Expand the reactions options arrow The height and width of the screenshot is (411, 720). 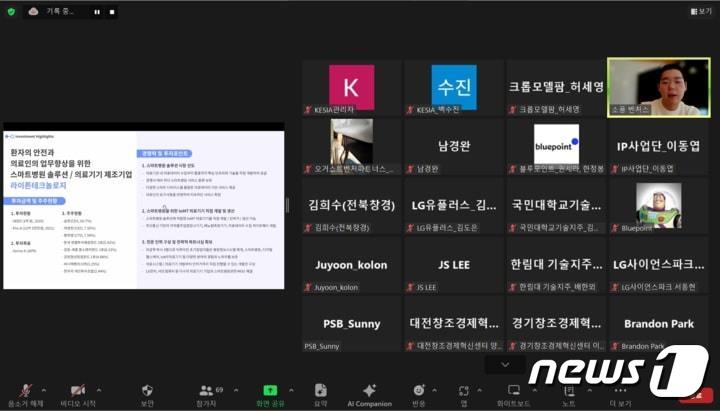(x=434, y=390)
